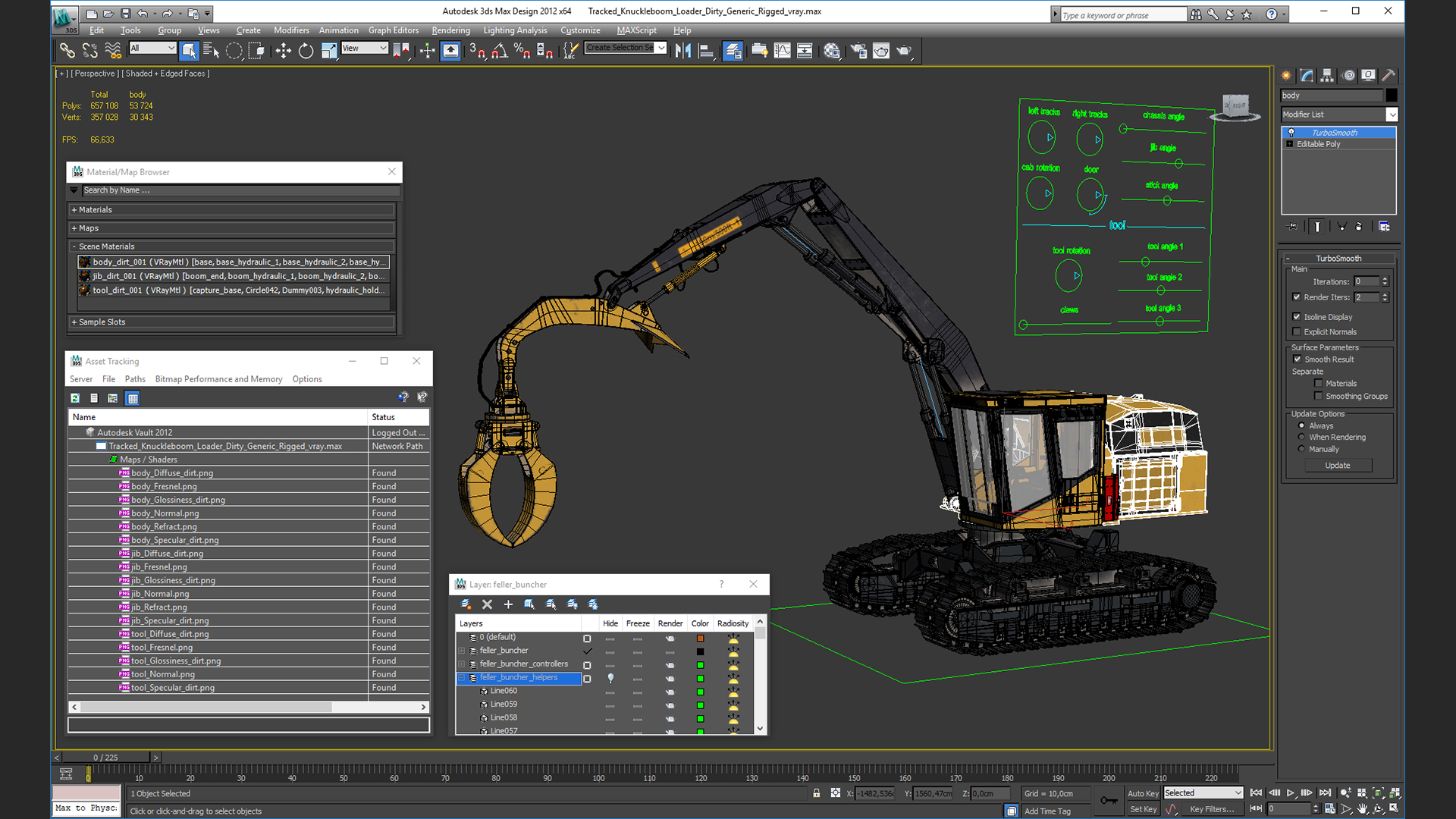Click the body object color swatch
This screenshot has height=819, width=1456.
click(x=1391, y=96)
